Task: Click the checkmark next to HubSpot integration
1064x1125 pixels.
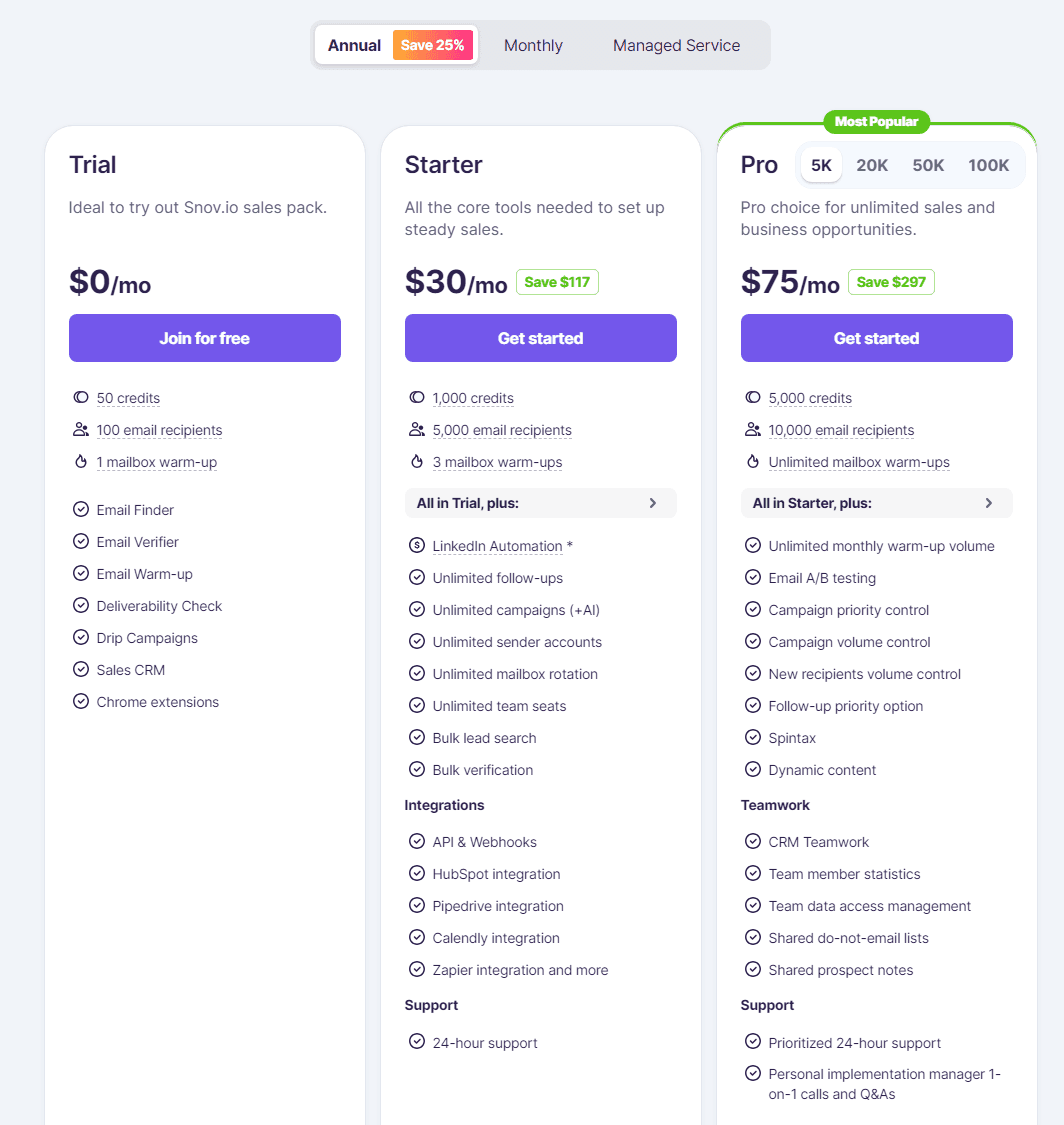Action: (x=417, y=873)
